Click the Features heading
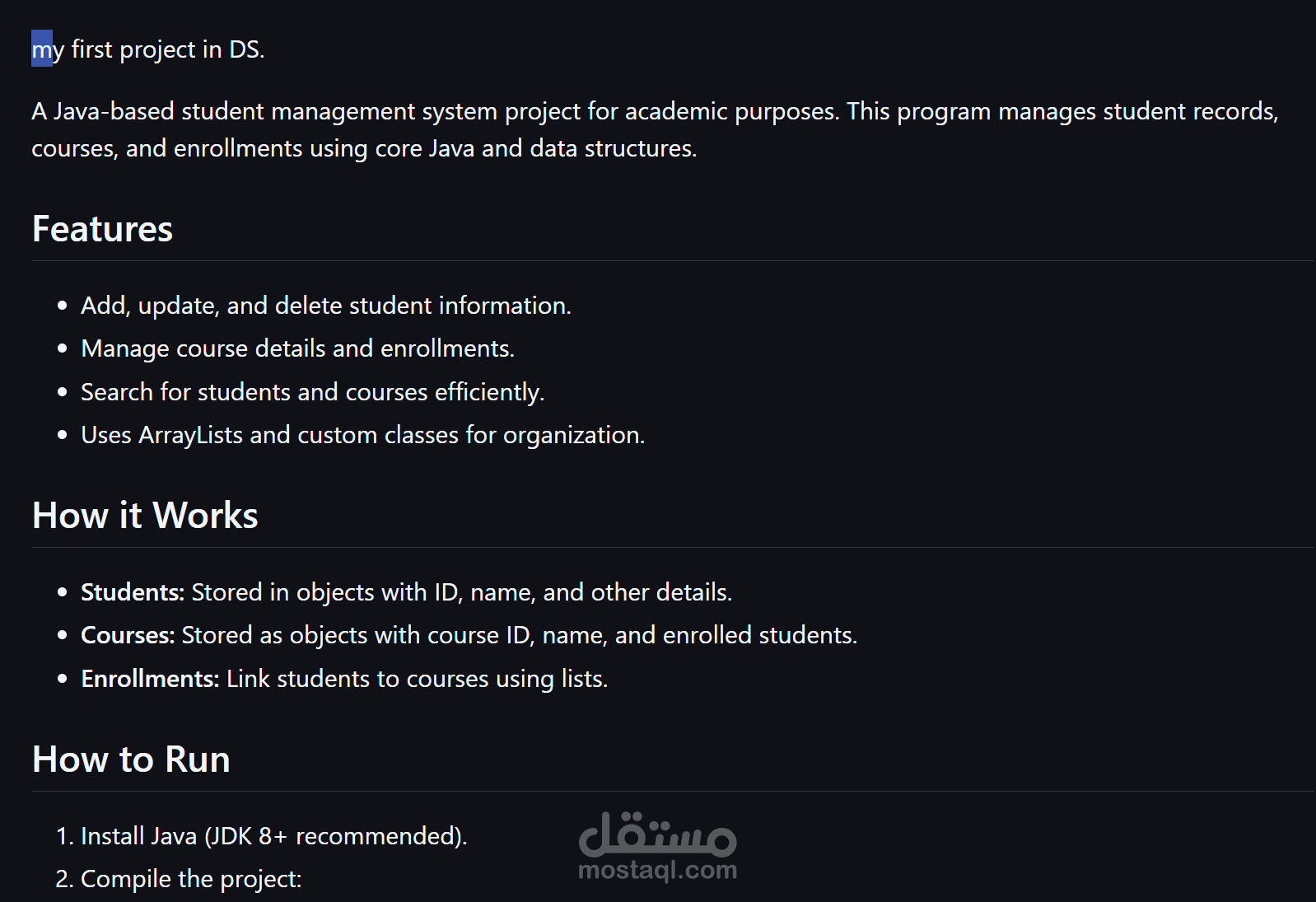1316x902 pixels. (x=102, y=229)
